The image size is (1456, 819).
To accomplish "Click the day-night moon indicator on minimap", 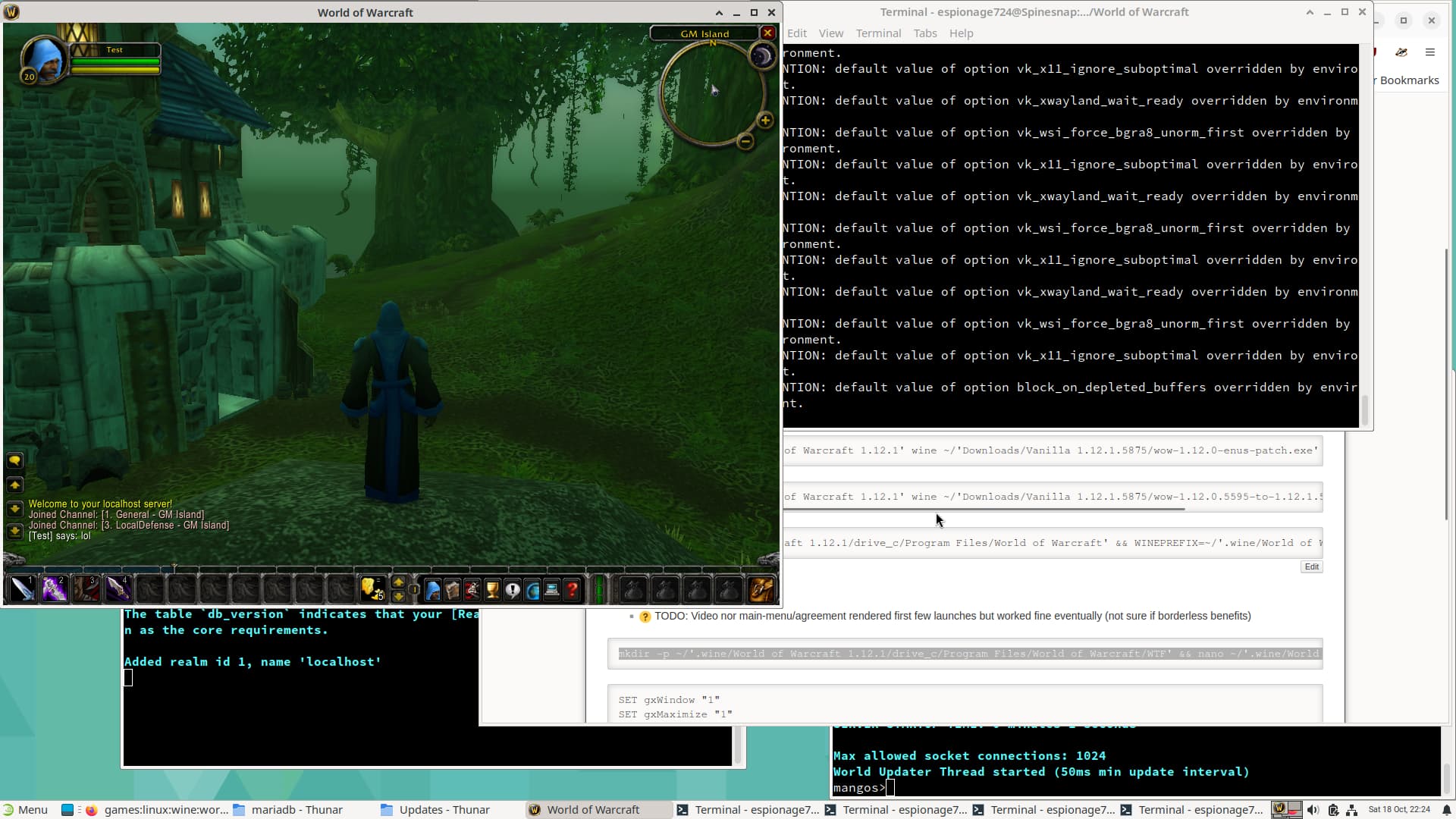I will (761, 56).
